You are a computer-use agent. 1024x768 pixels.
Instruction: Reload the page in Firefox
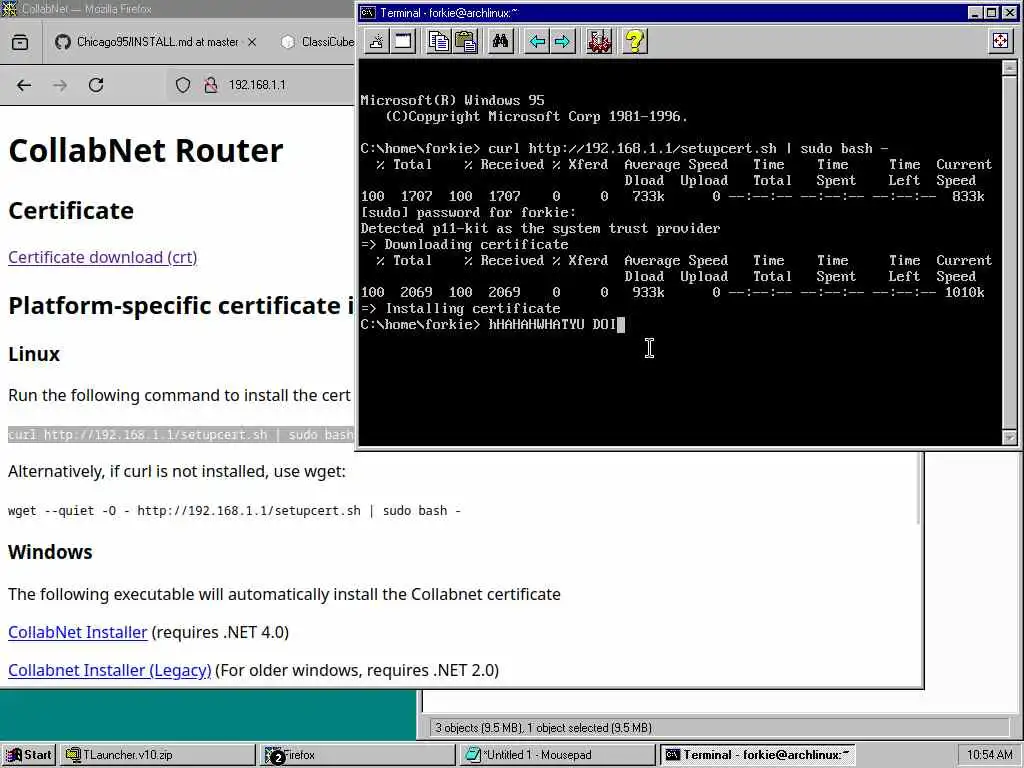tap(96, 85)
